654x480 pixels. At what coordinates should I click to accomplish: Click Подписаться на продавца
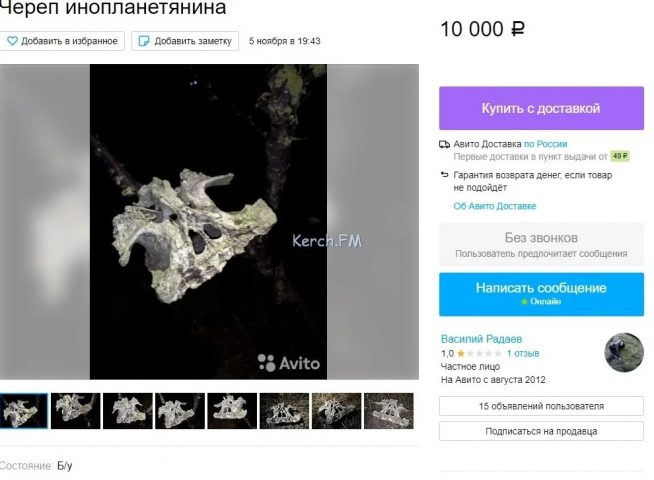pos(541,431)
